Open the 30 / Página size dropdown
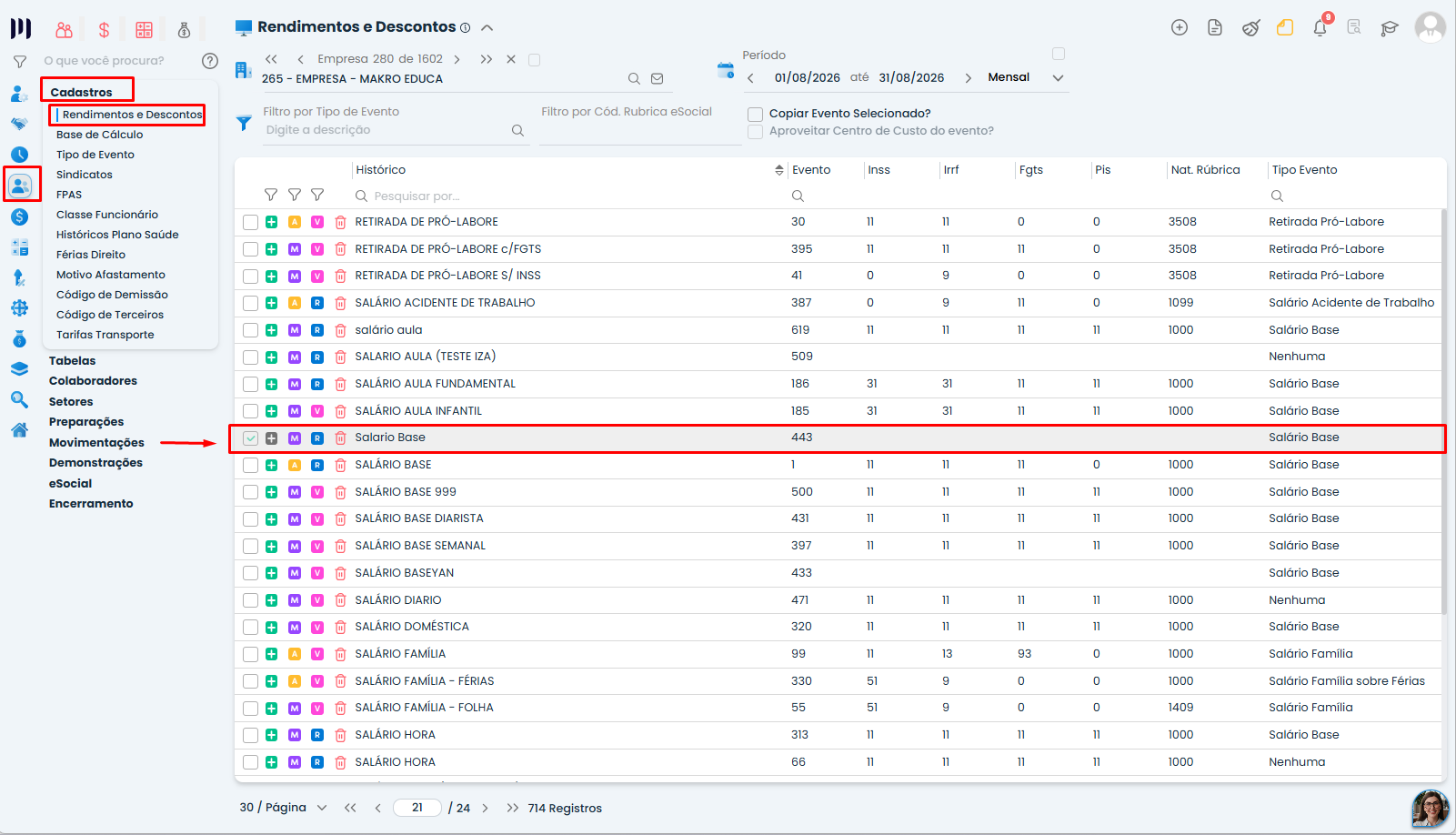This screenshot has width=1456, height=835. pos(283,808)
